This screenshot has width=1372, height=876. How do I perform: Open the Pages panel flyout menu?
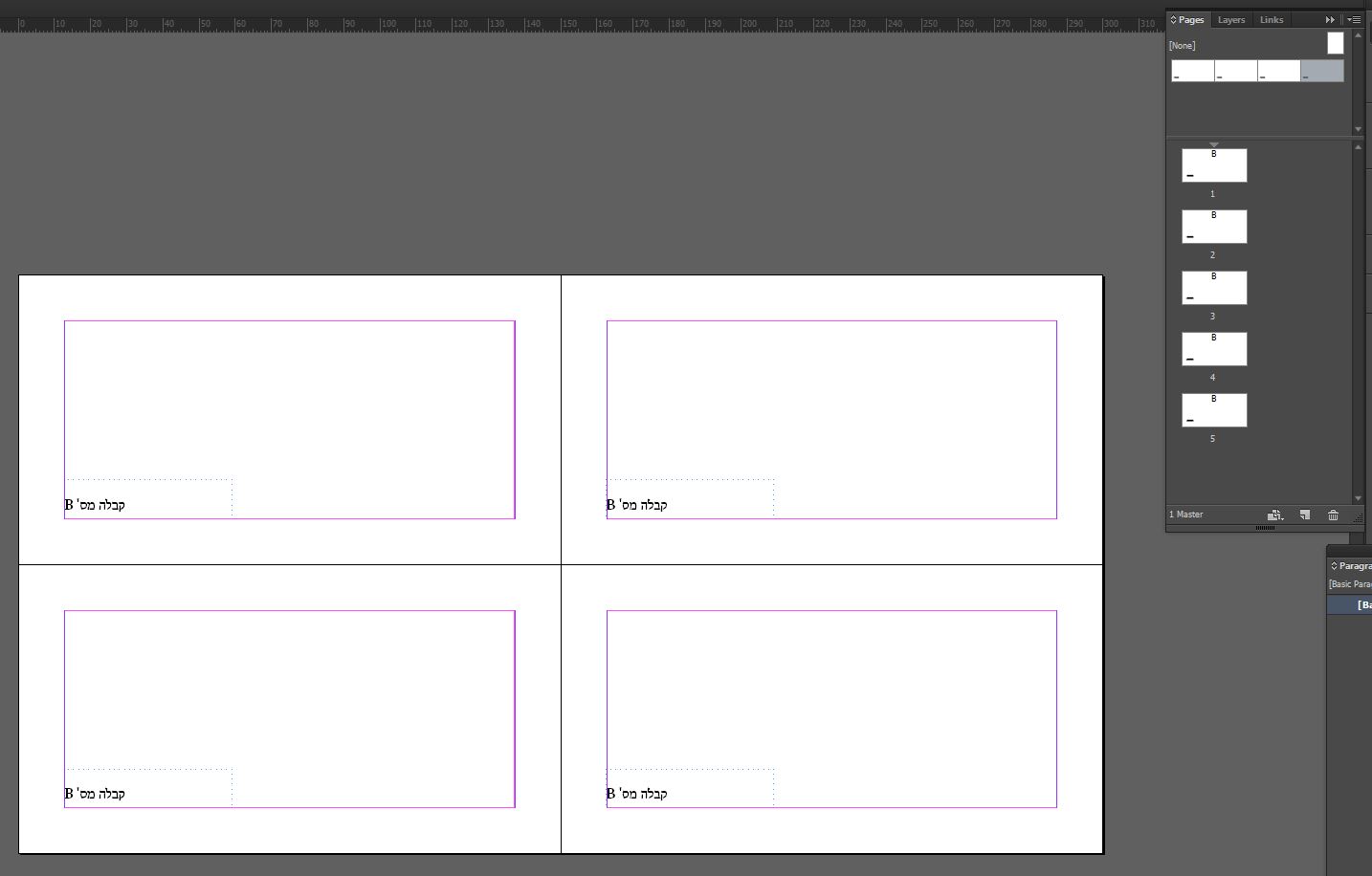1354,19
